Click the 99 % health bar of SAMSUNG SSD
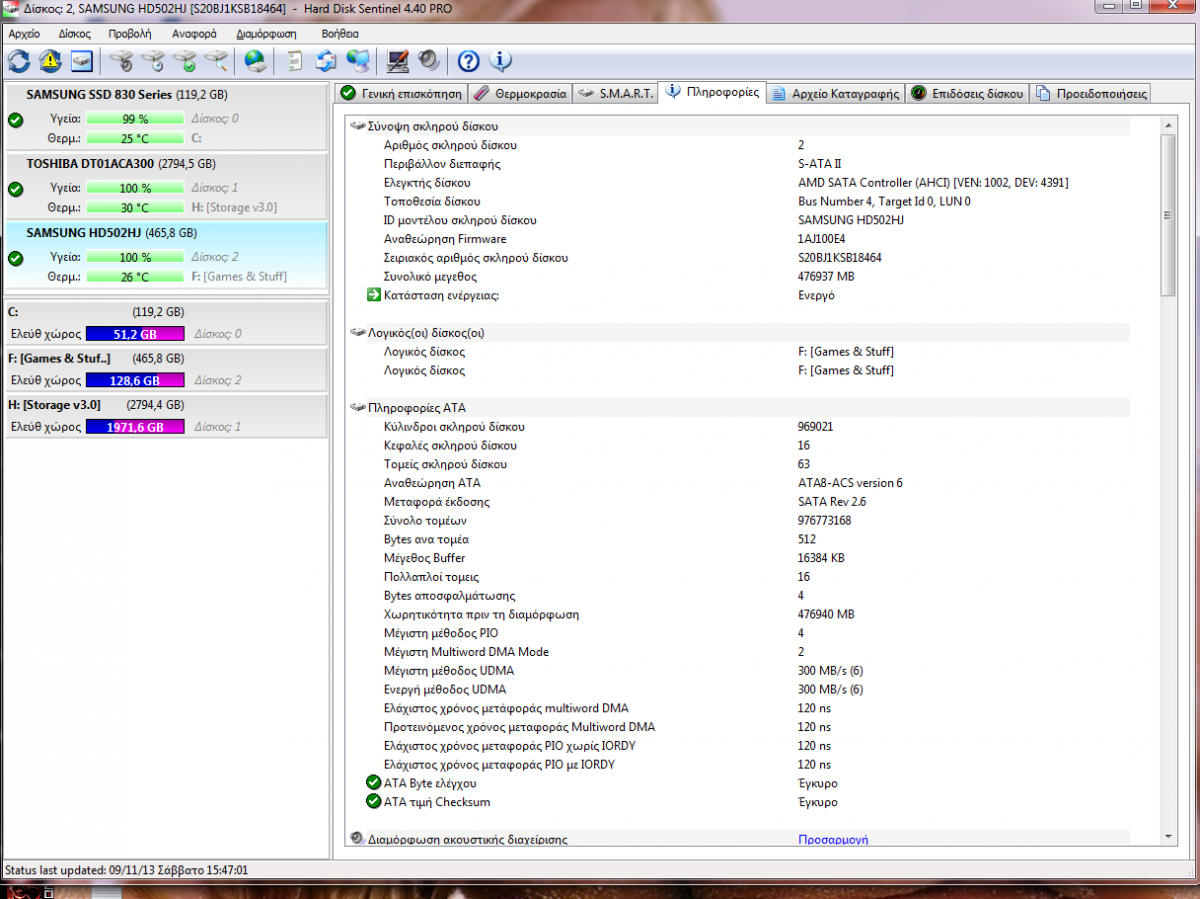 tap(136, 119)
